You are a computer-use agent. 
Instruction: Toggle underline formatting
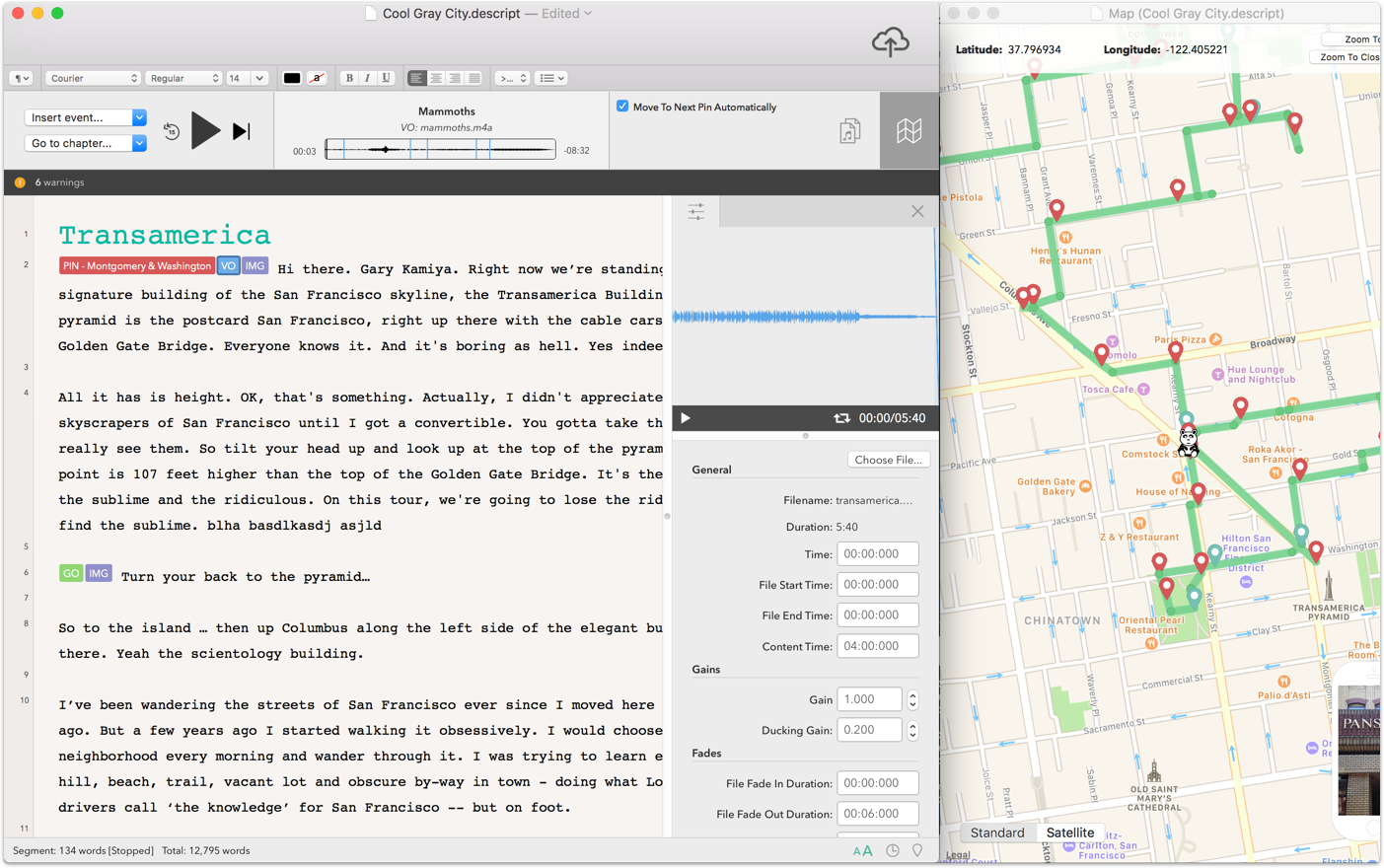click(386, 78)
